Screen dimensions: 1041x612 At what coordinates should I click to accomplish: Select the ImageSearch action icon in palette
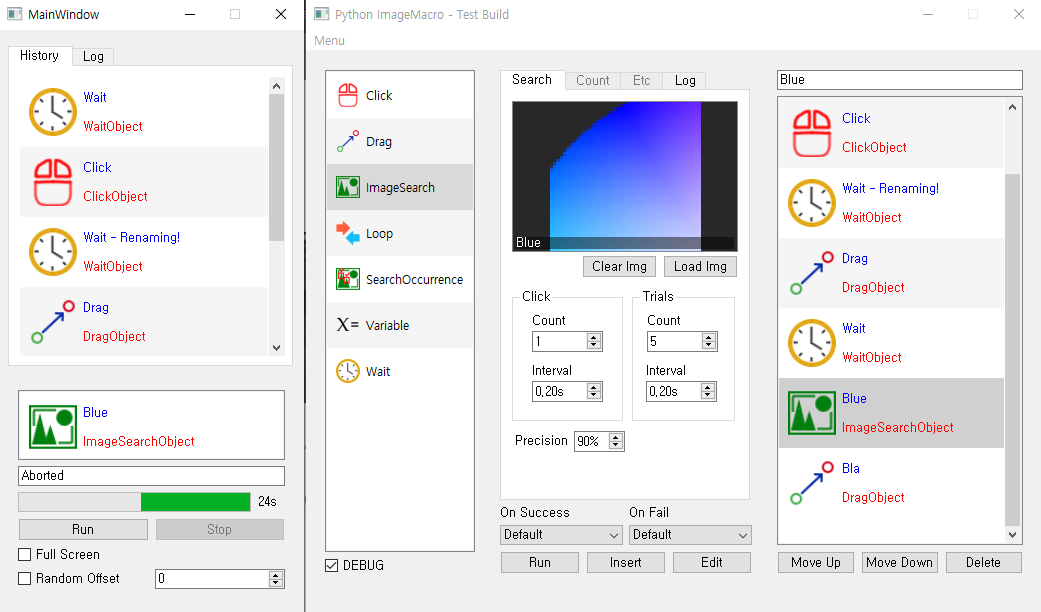pos(348,187)
